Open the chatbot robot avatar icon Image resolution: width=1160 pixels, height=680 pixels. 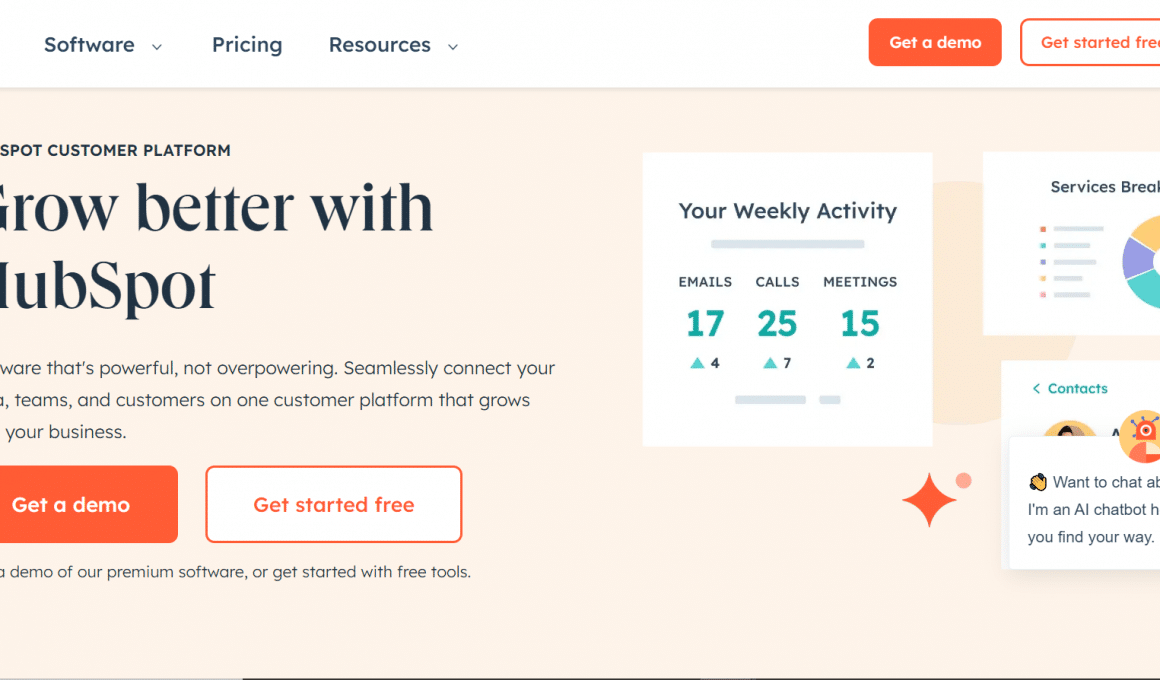tap(1140, 434)
